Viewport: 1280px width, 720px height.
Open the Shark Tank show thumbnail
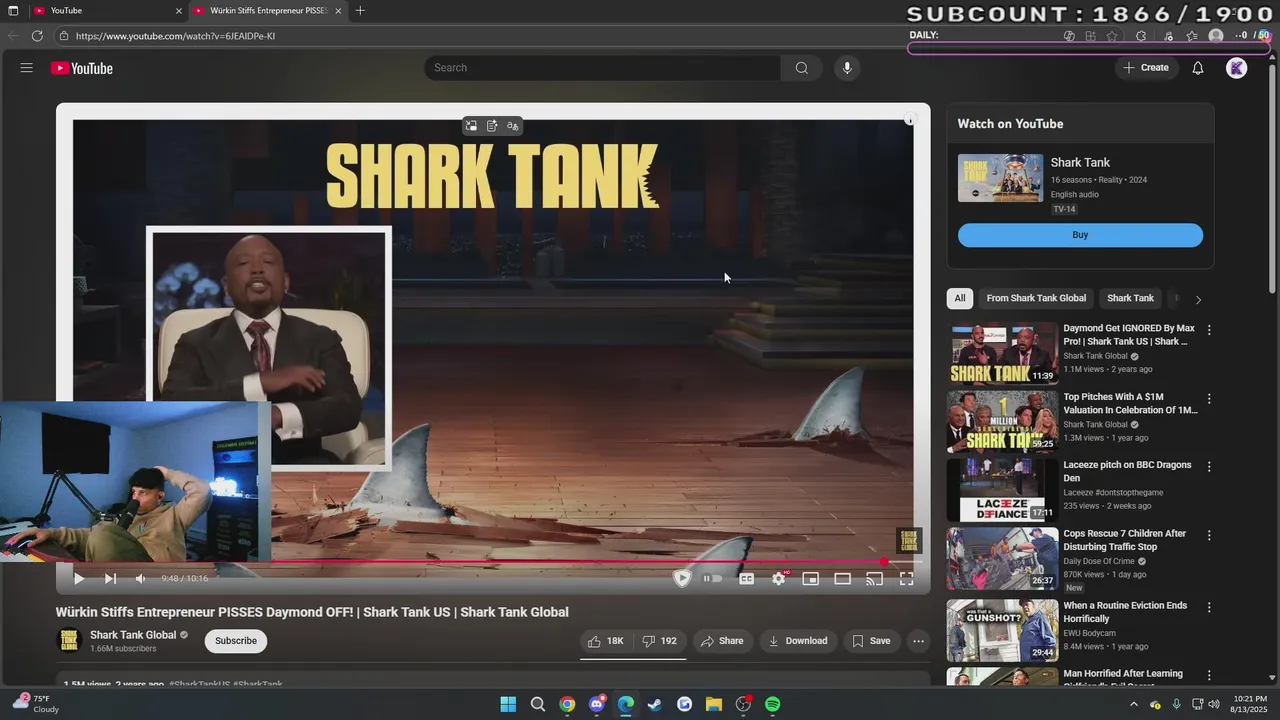click(1000, 178)
